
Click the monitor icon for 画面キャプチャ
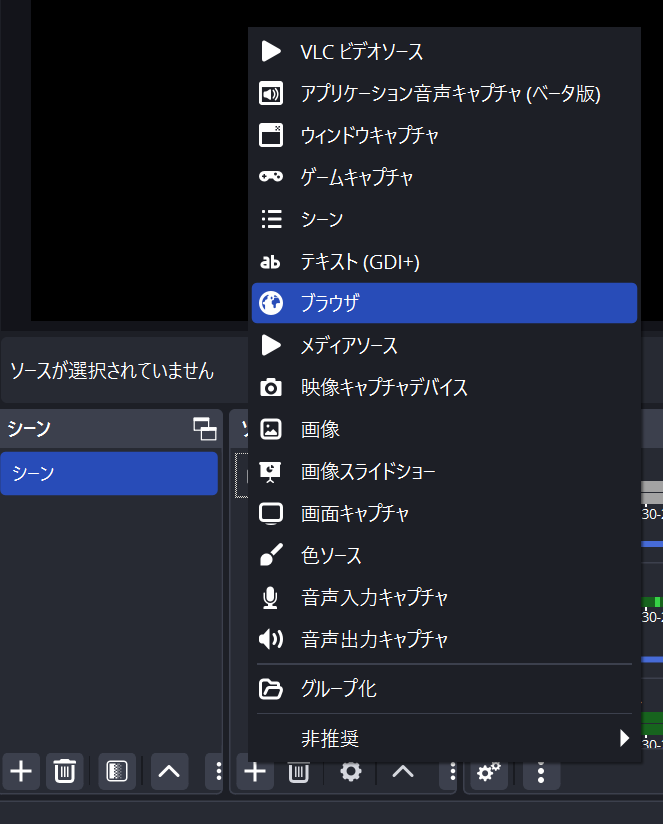click(271, 513)
